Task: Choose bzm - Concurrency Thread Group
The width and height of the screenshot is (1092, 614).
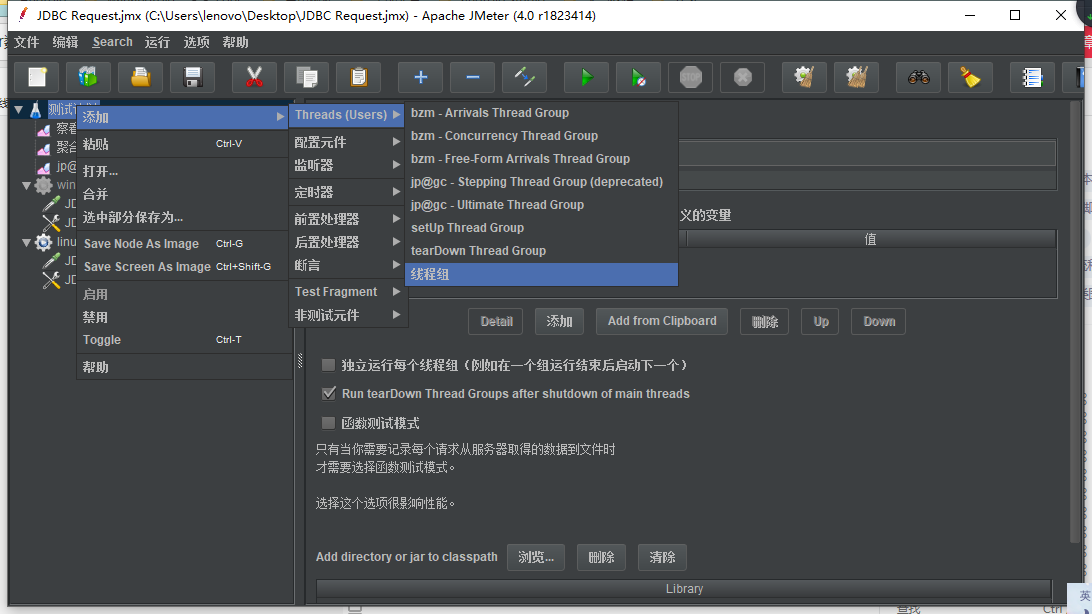Action: pos(541,136)
